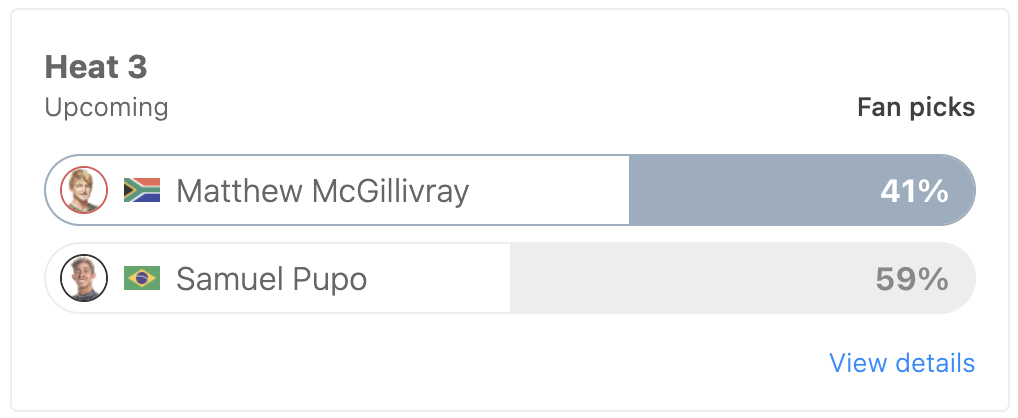1018x418 pixels.
Task: Click the Brazil flag icon
Action: click(x=142, y=278)
